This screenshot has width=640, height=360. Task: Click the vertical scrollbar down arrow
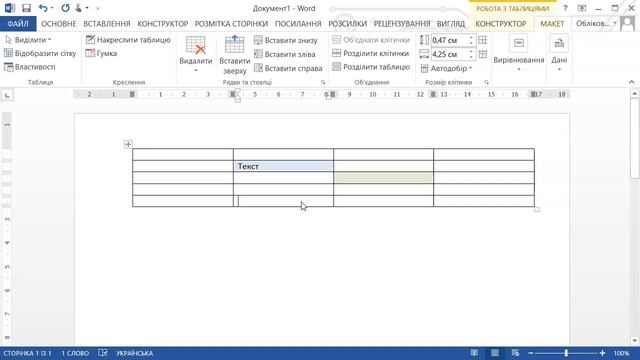pos(634,341)
